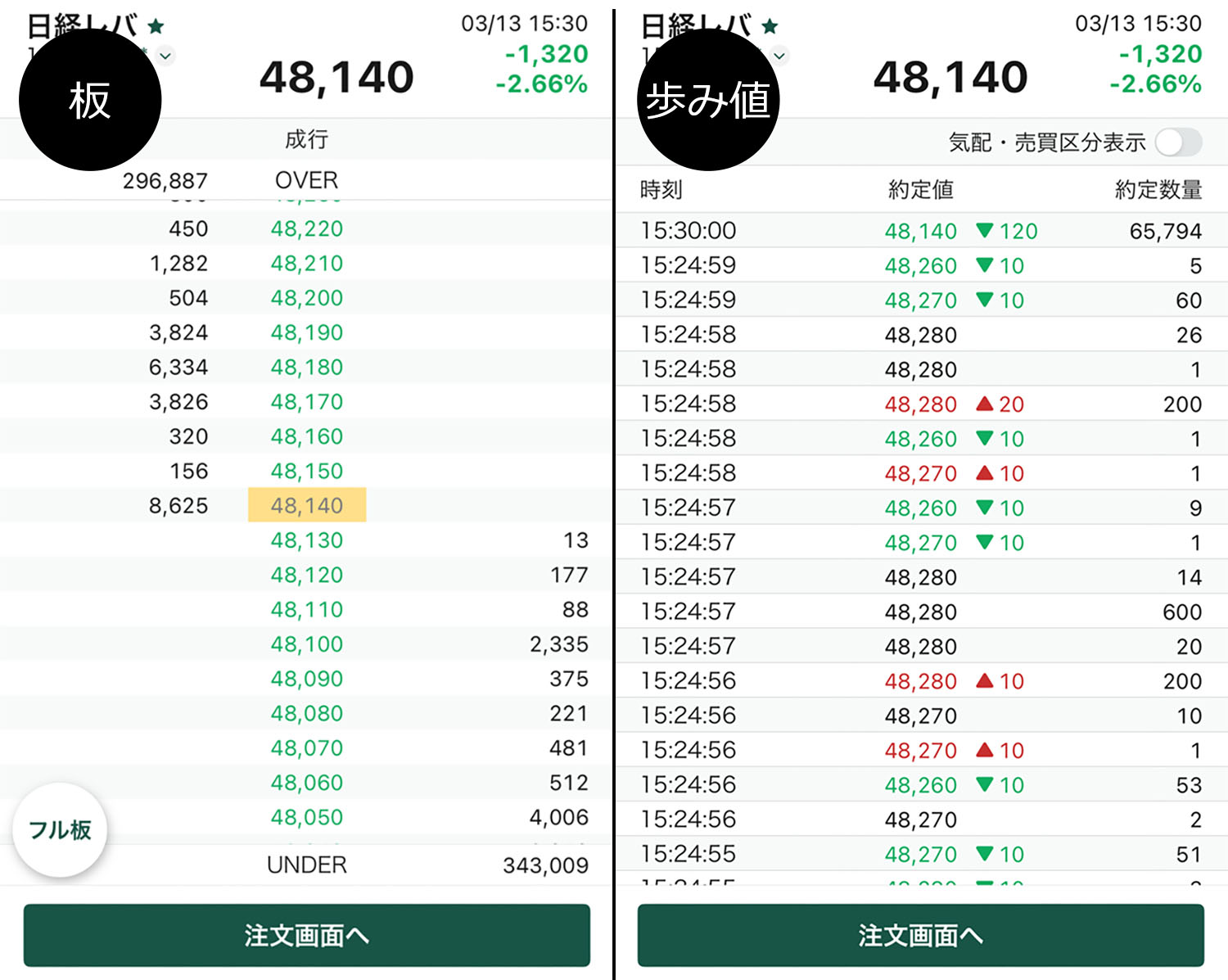Expand the stock chevron in the 歩み値 panel

pos(780,56)
